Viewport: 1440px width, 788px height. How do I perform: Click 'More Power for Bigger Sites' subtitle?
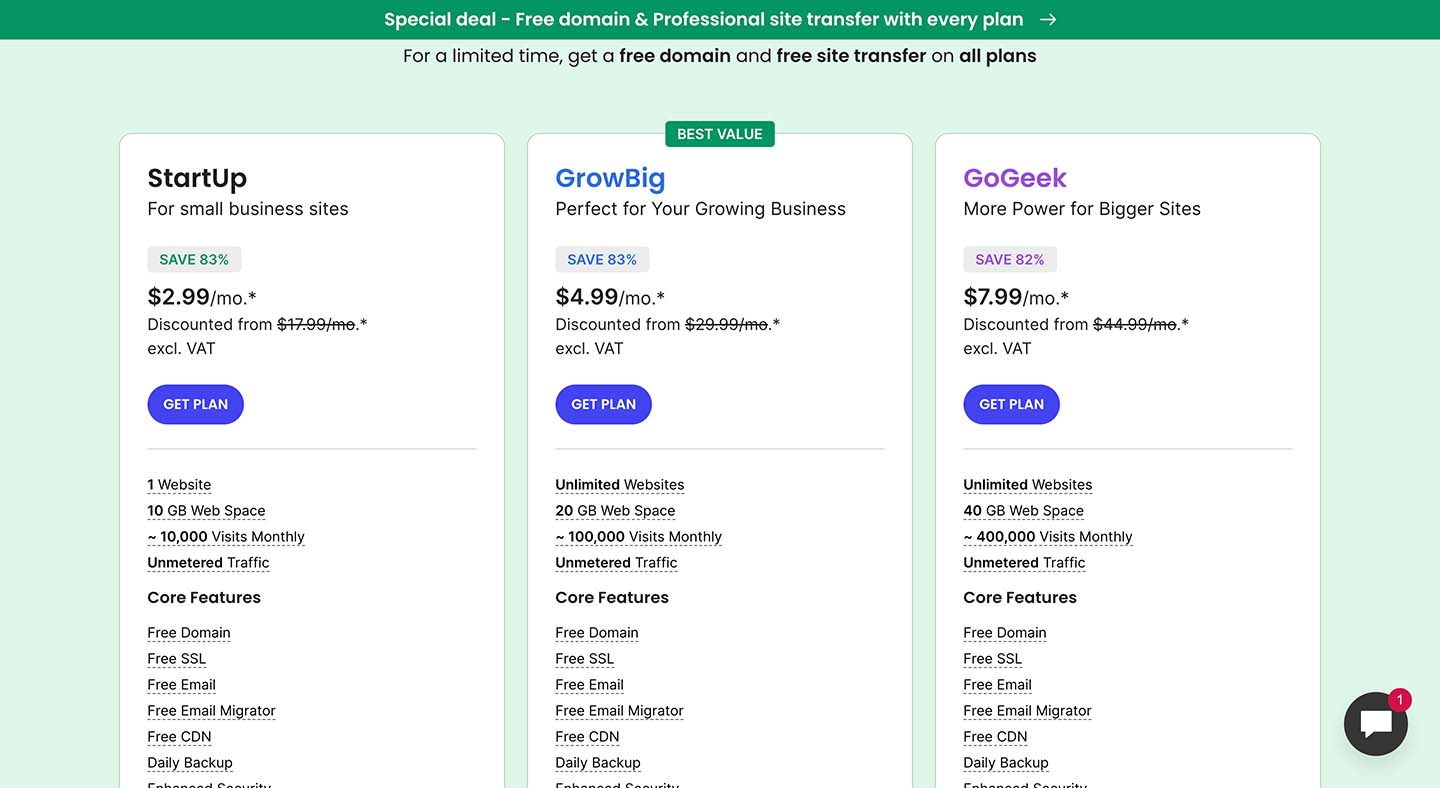[x=1082, y=209]
